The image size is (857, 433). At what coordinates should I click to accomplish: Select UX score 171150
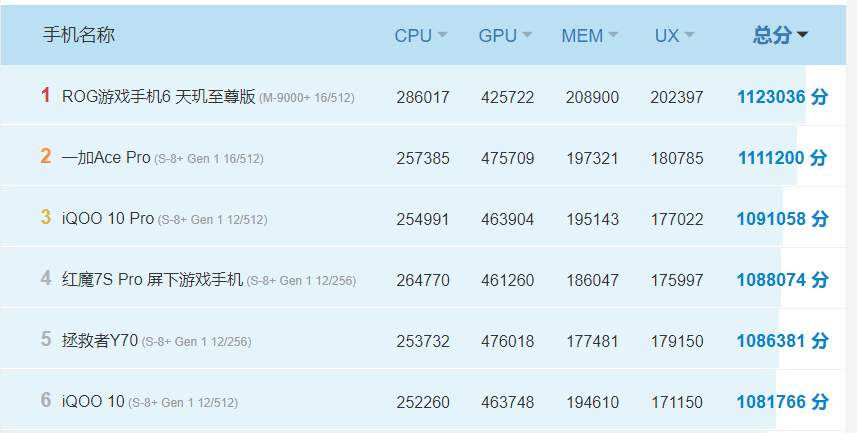point(677,402)
